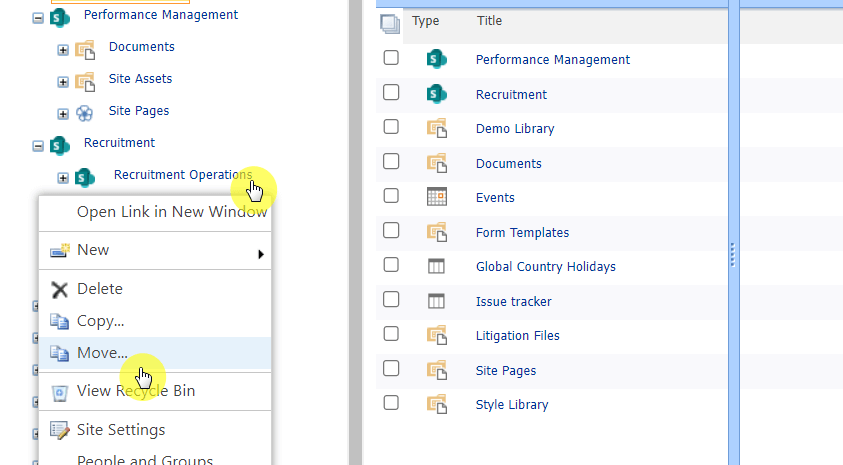The width and height of the screenshot is (843, 465).
Task: Click the site icon in the Recruitment list row
Action: (x=437, y=94)
